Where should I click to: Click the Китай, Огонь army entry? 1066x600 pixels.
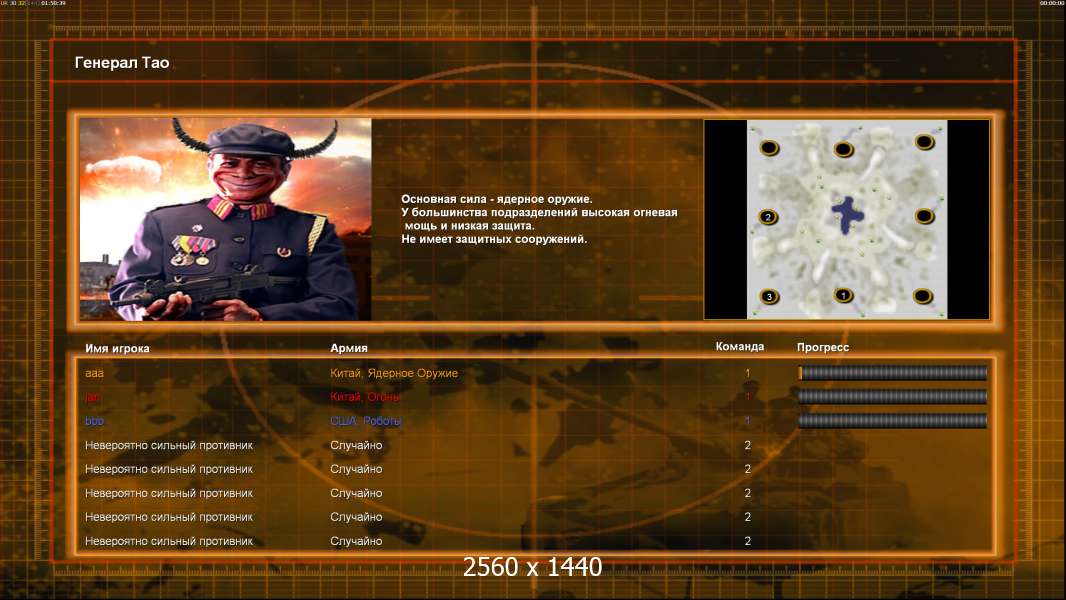coord(364,397)
